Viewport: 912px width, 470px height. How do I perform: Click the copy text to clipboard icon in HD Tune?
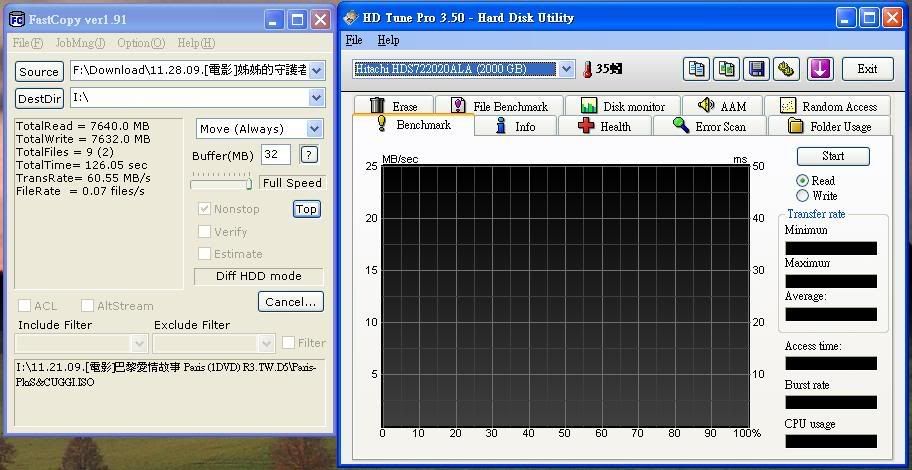point(696,69)
